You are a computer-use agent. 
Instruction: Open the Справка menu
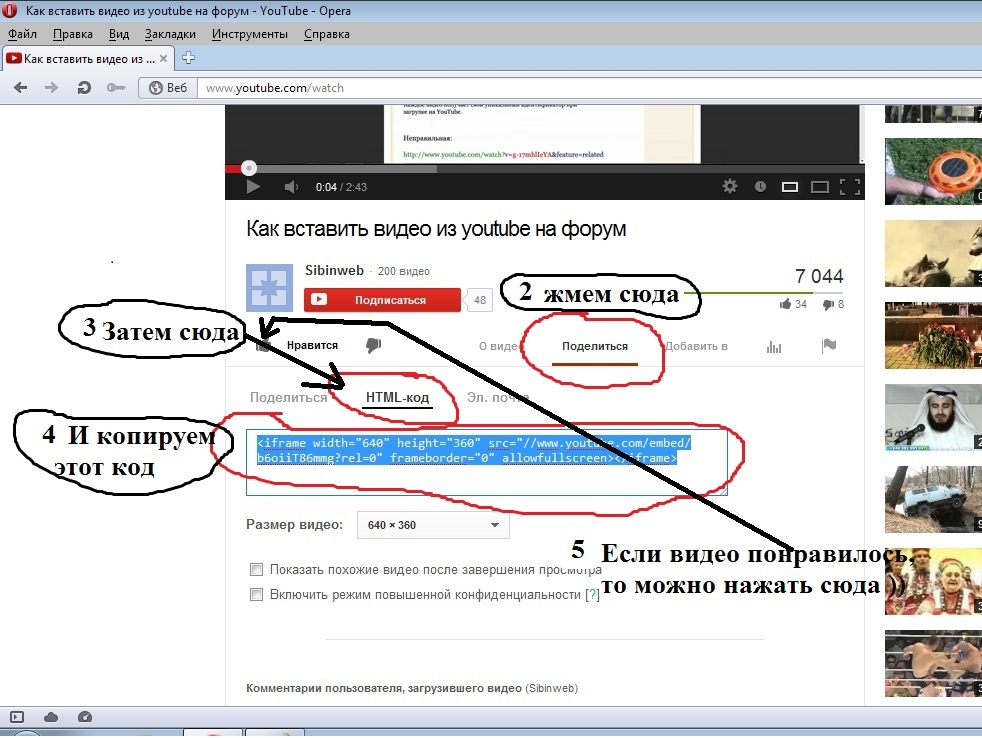point(326,34)
